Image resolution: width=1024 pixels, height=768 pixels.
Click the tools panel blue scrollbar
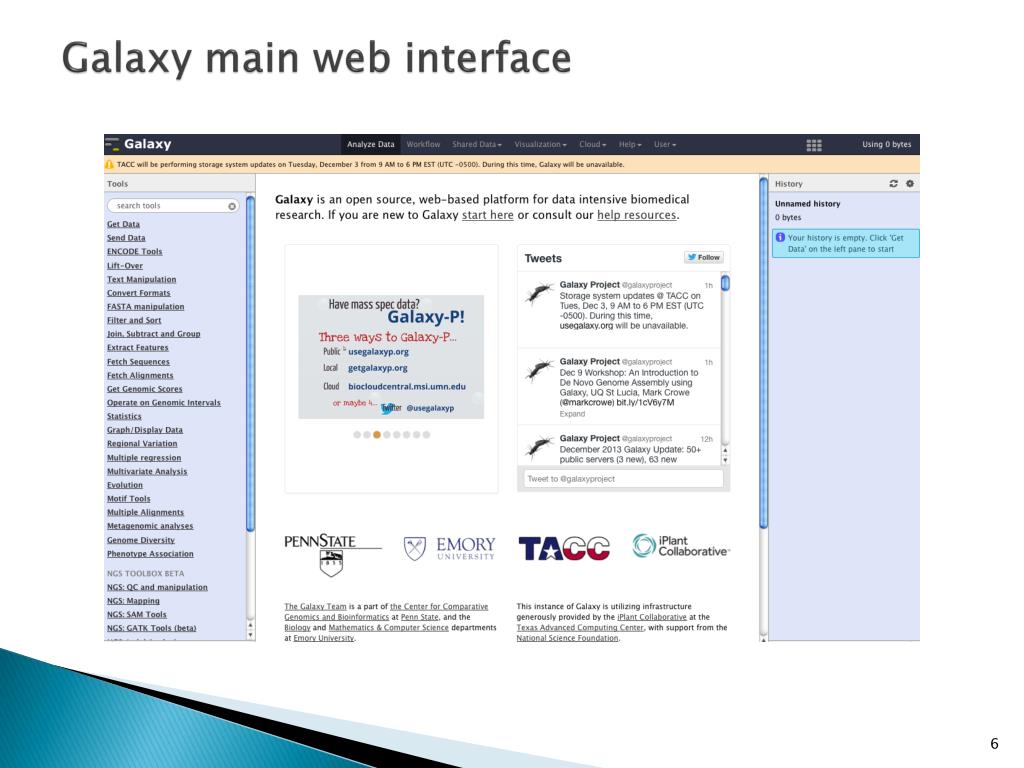coord(250,362)
